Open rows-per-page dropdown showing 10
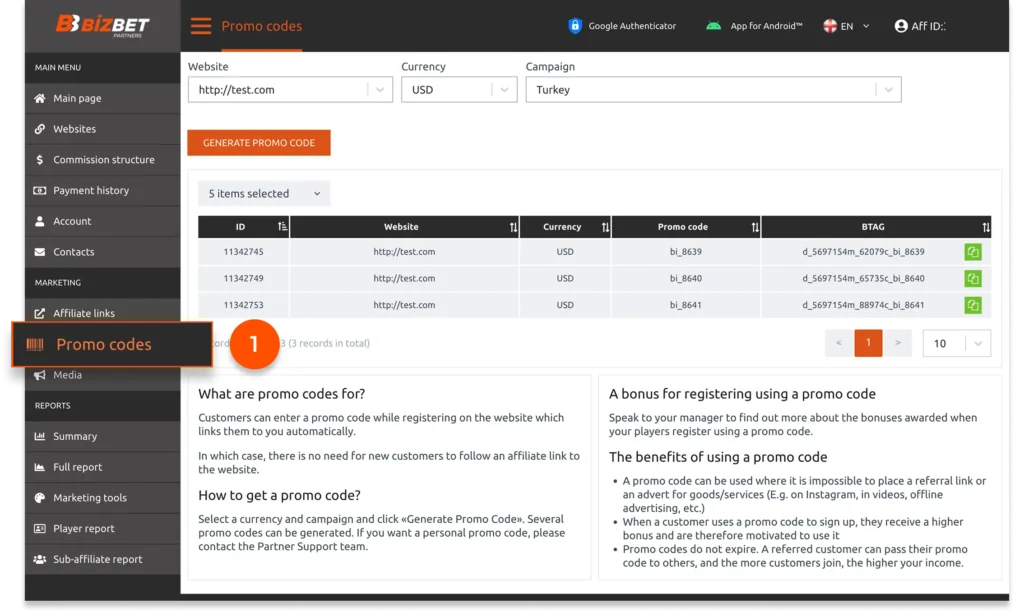1024x612 pixels. [x=956, y=344]
